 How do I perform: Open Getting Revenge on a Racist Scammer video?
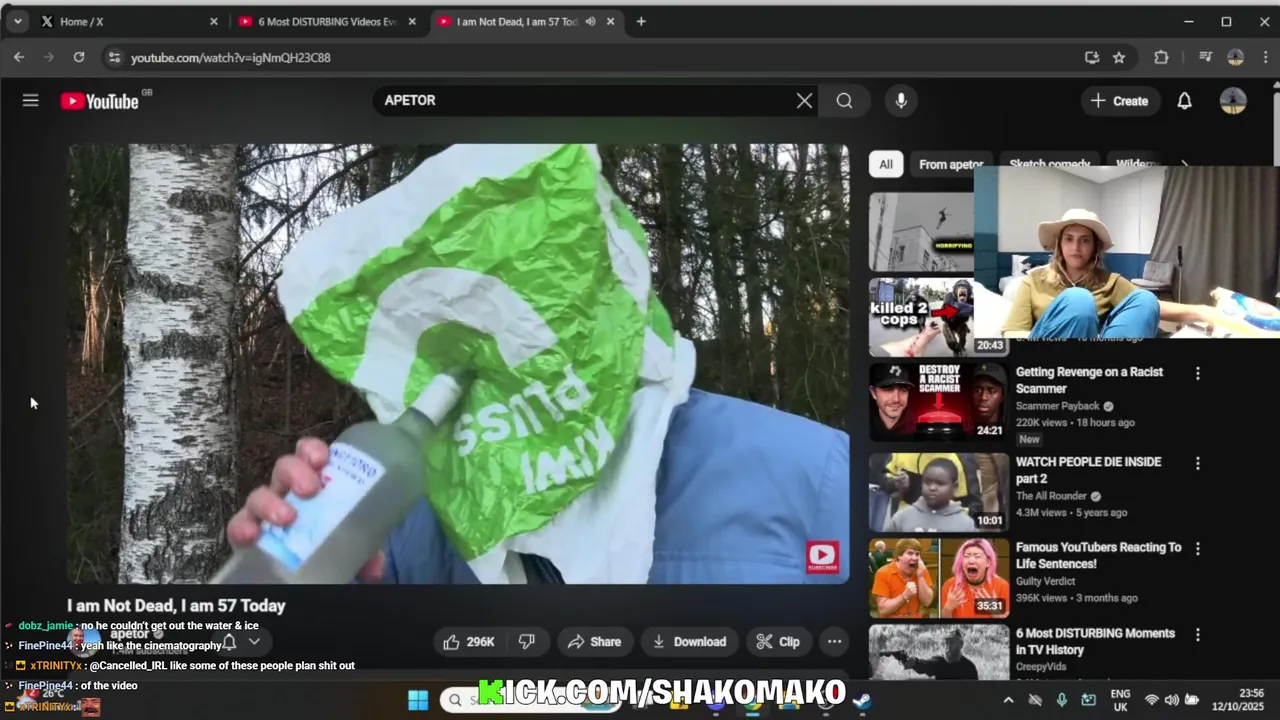(x=1089, y=380)
